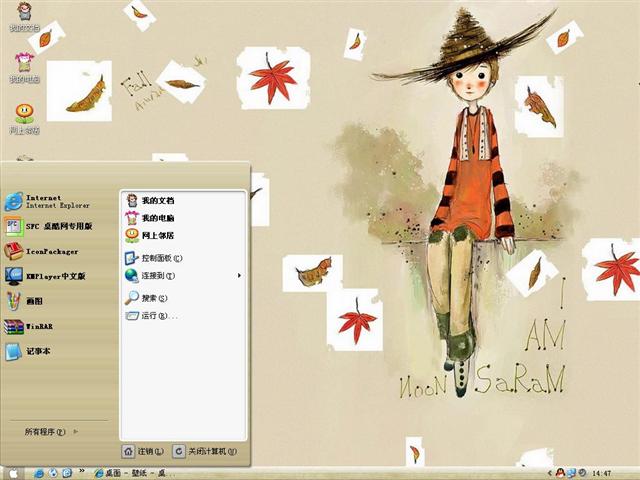Click Internet Explorer quick launch icon

(x=39, y=473)
